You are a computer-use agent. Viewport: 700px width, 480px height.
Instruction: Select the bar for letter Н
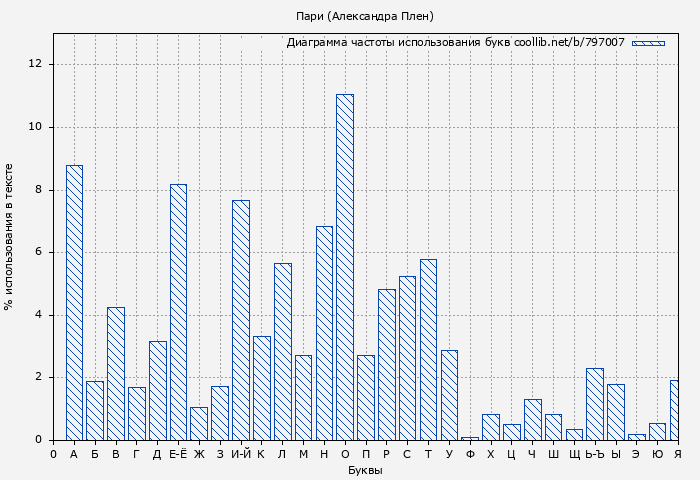pyautogui.click(x=324, y=333)
